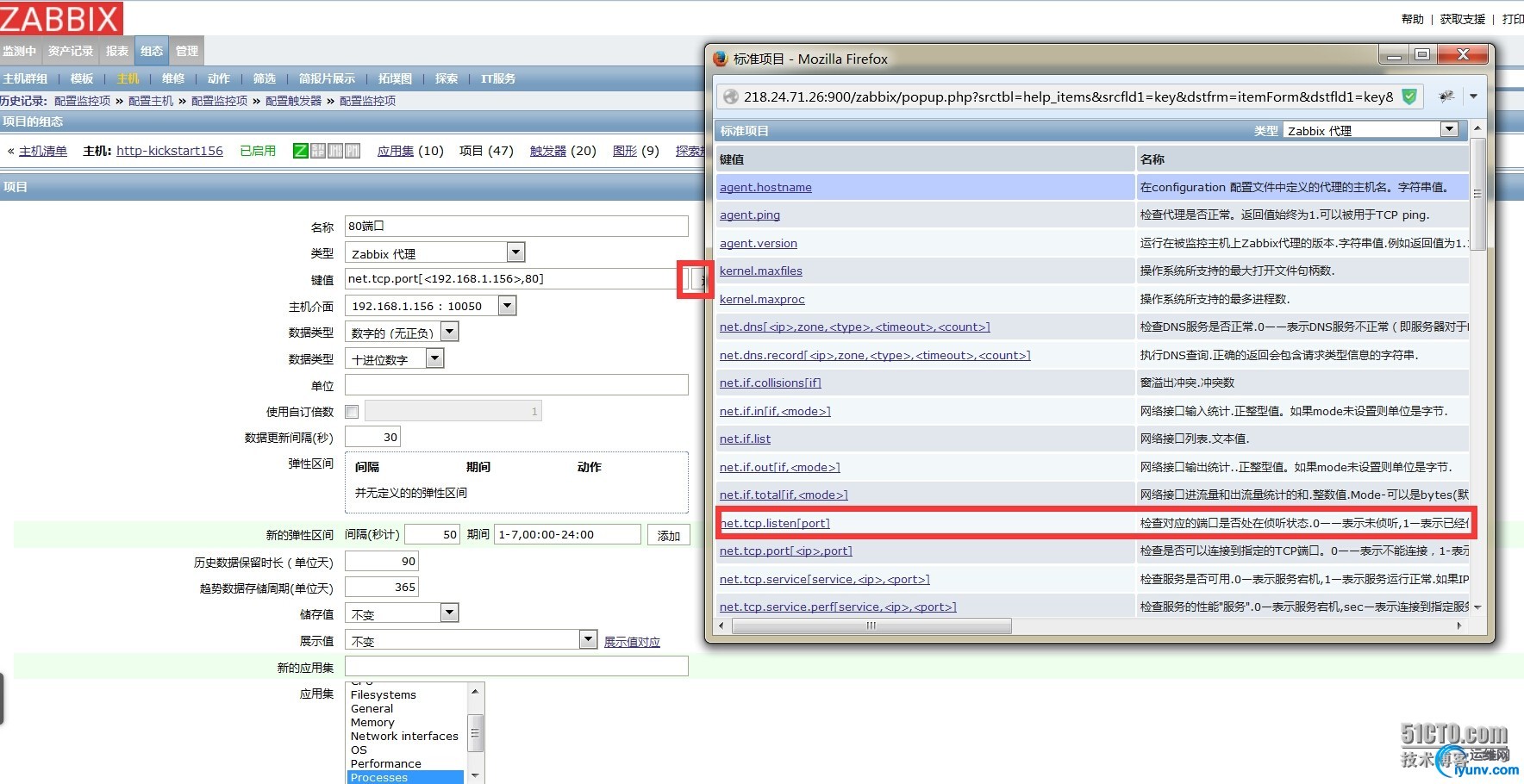Open the 应用集 link

[396, 151]
